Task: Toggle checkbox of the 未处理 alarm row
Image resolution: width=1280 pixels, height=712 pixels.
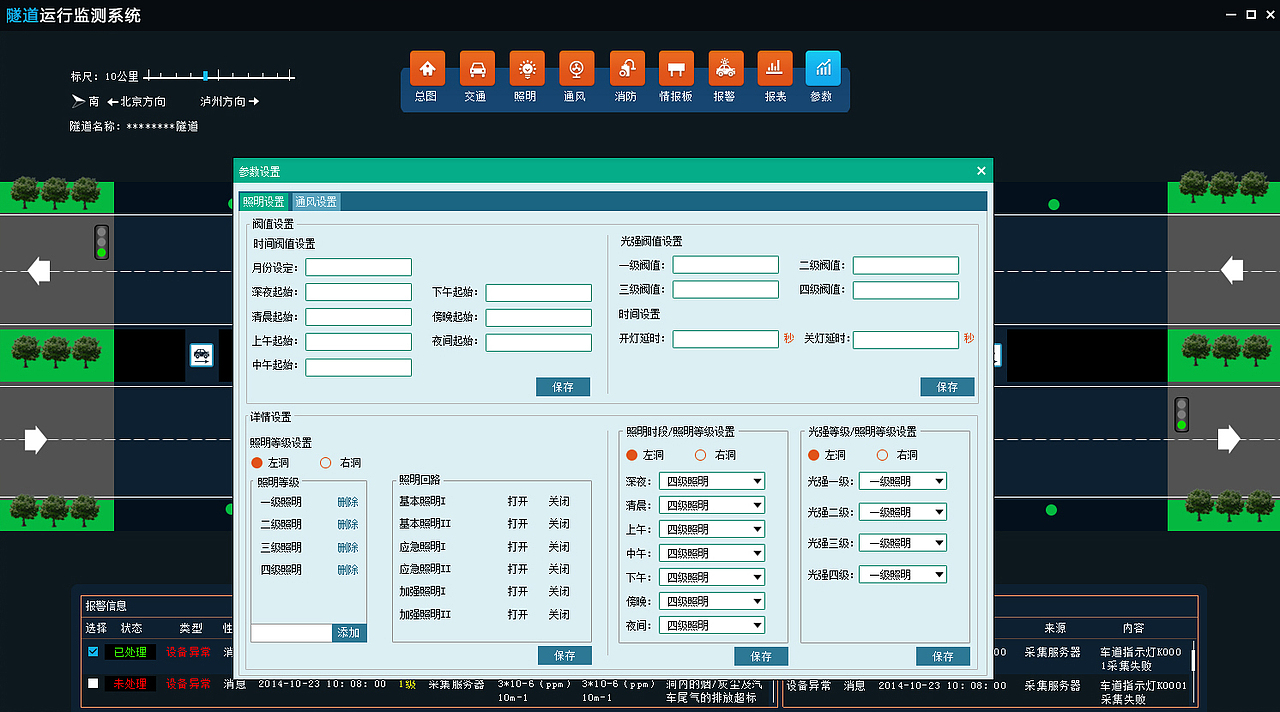Action: tap(93, 684)
